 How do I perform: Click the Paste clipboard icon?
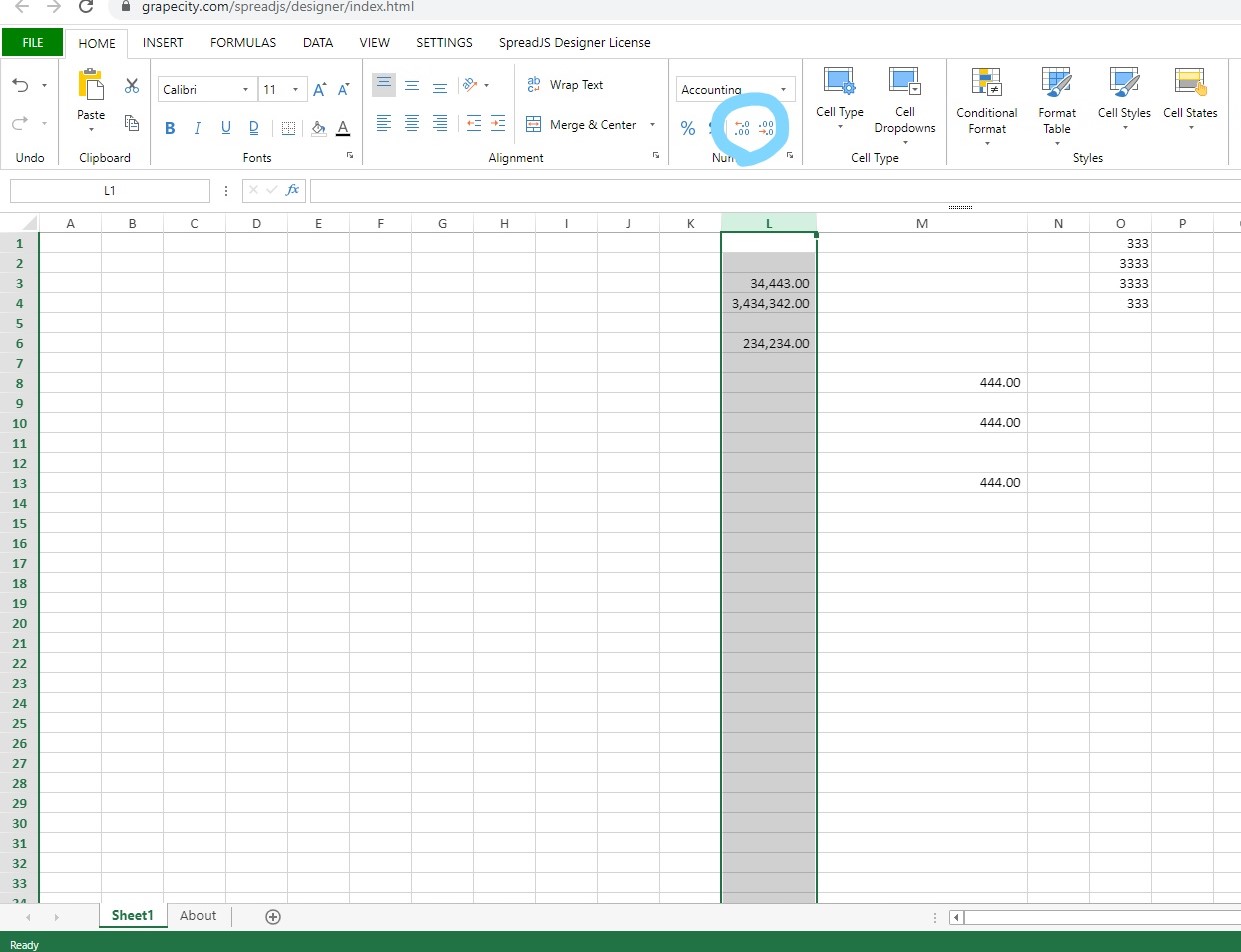pos(91,86)
